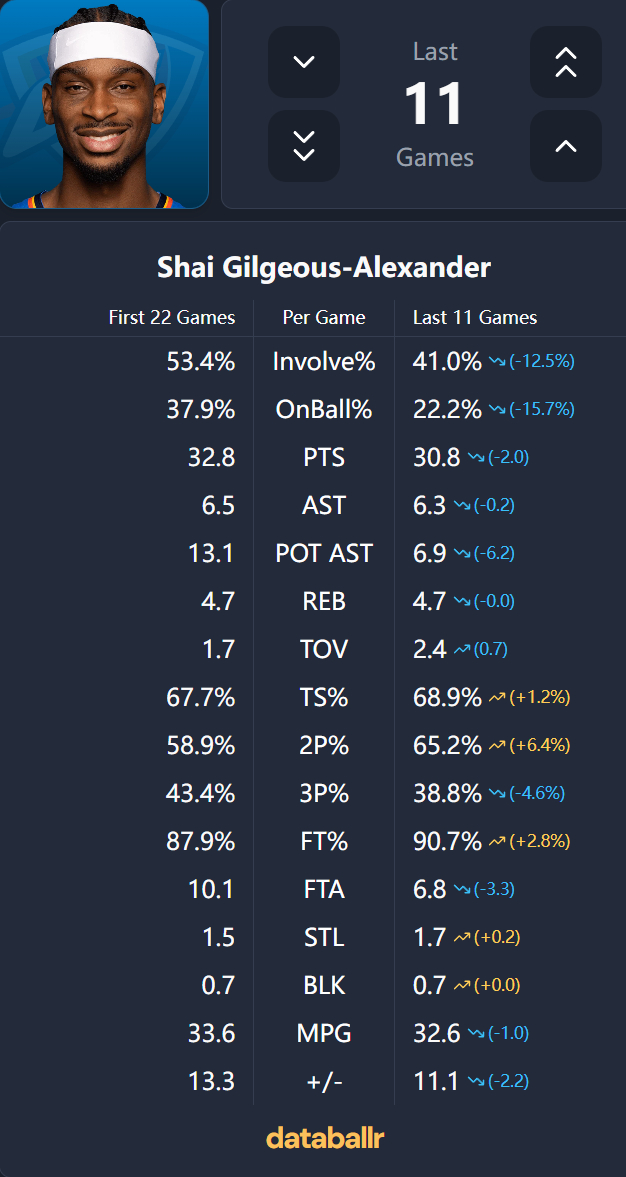Viewport: 626px width, 1177px height.
Task: Select the First 22 Games column header
Action: click(x=172, y=318)
